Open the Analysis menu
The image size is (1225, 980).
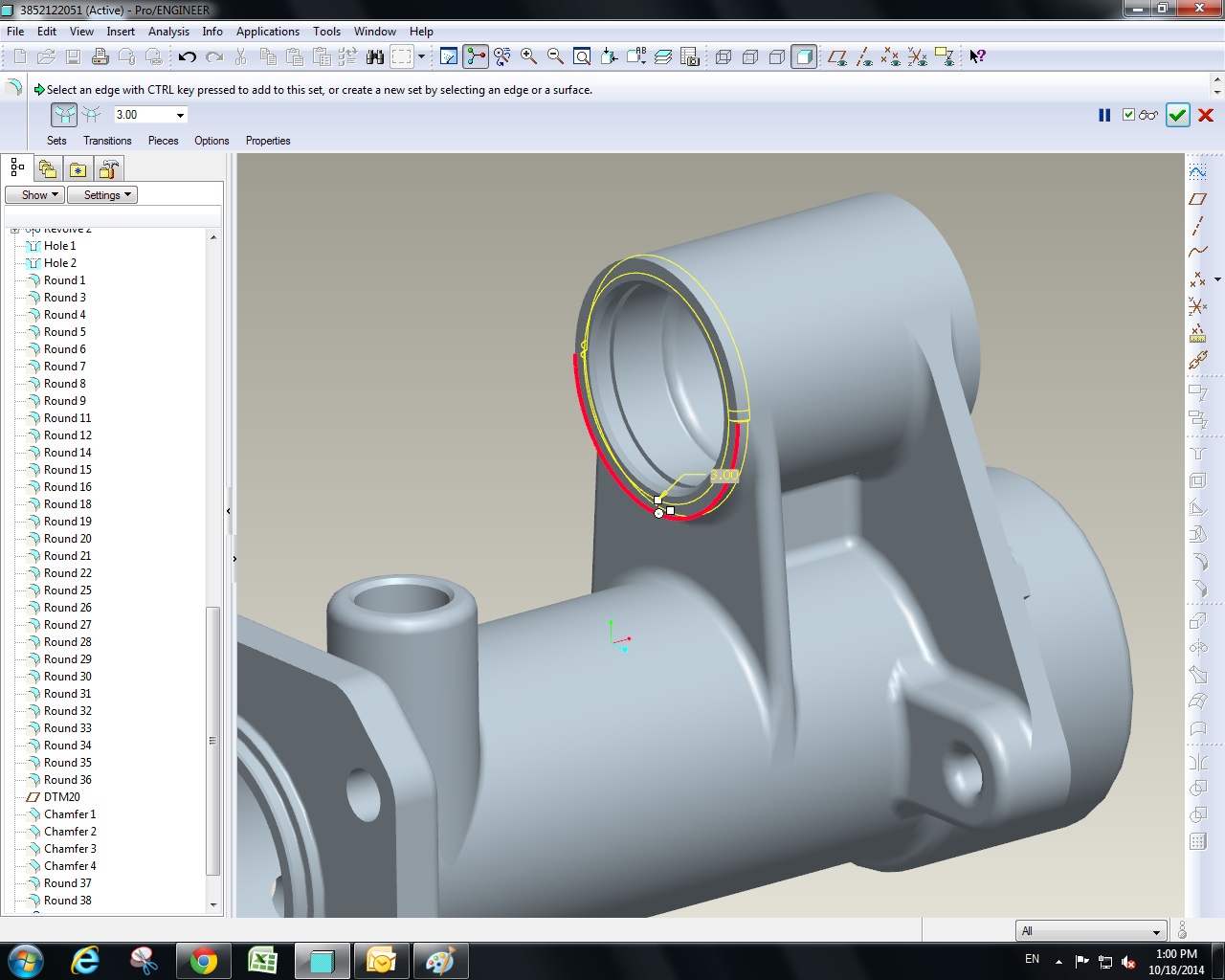click(168, 32)
